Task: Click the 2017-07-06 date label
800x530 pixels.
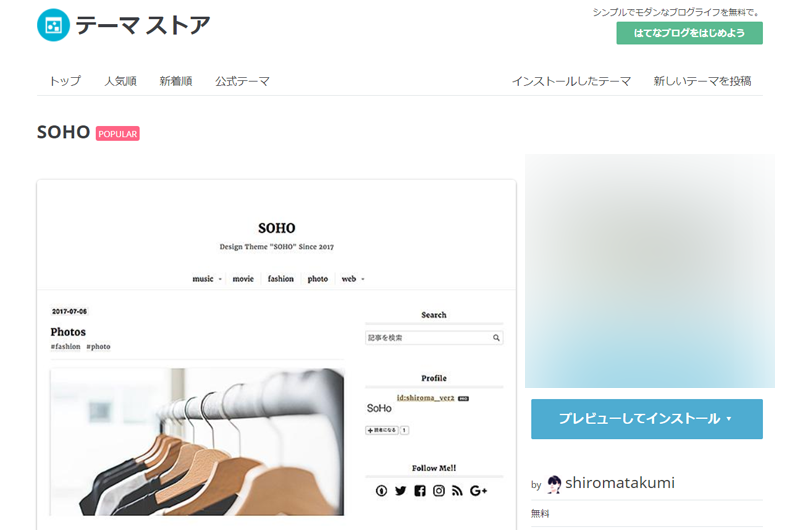Action: (69, 311)
